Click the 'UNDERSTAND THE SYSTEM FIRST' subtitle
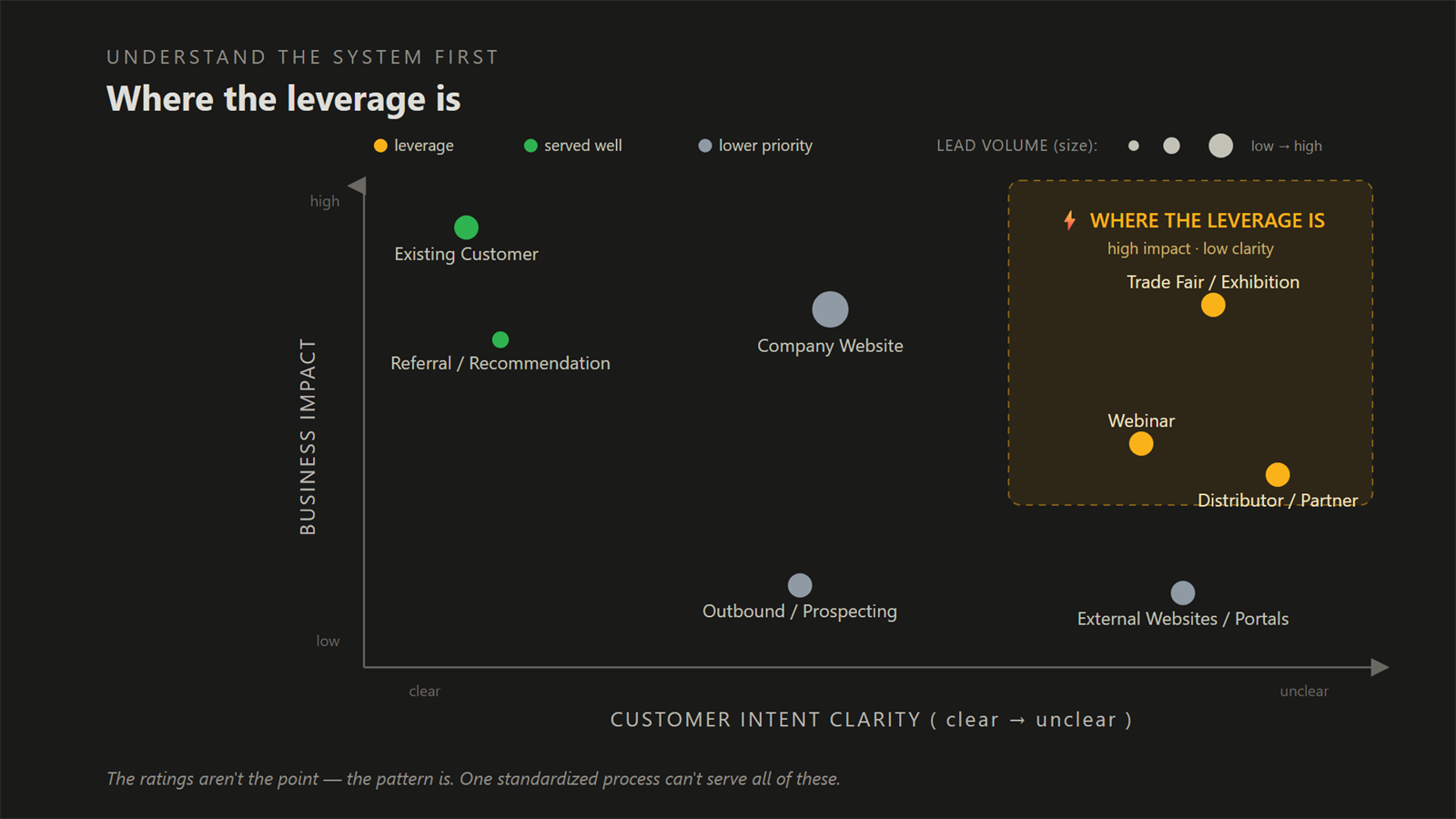Screen dimensions: 1456x819 [x=302, y=57]
